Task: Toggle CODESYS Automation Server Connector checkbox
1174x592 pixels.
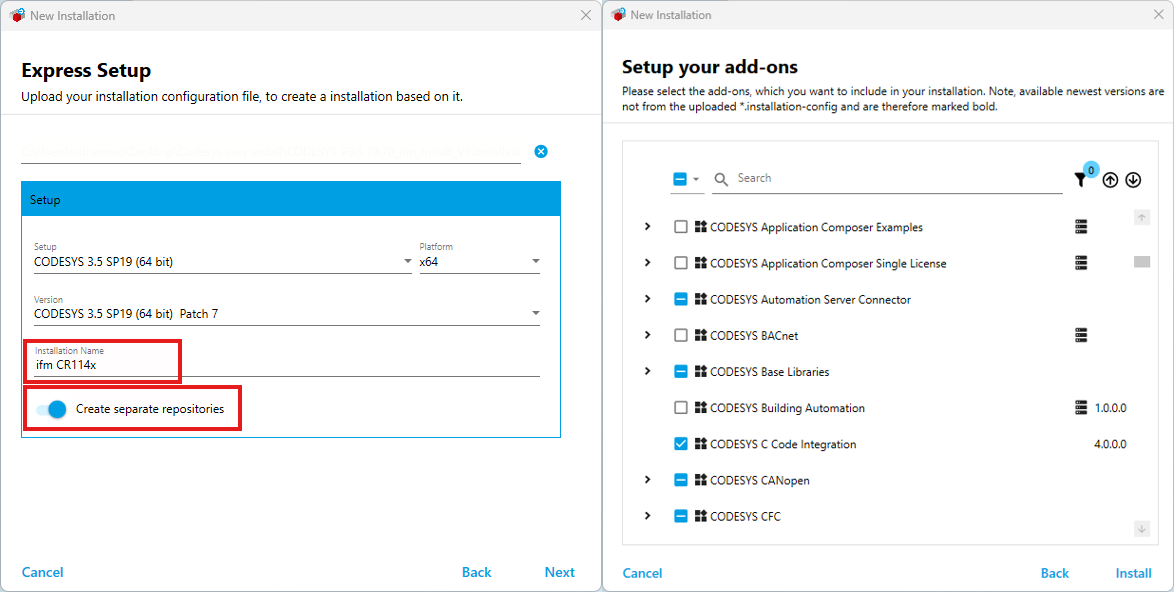Action: [x=681, y=299]
